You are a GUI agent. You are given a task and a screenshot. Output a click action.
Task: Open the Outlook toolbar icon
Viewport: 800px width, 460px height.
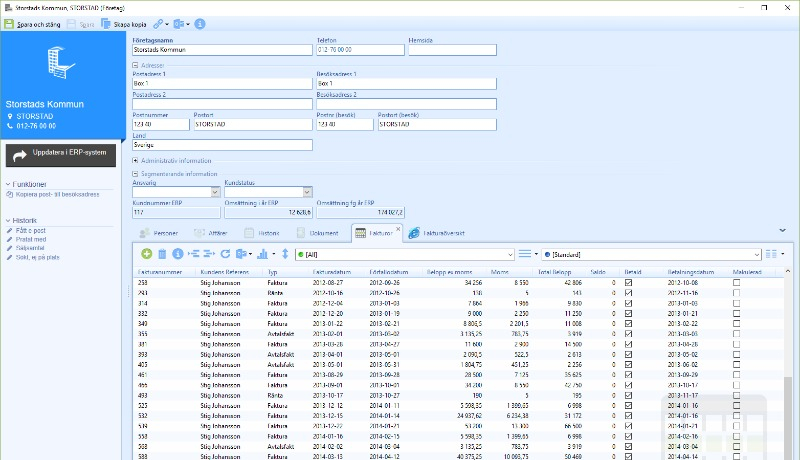click(x=179, y=24)
